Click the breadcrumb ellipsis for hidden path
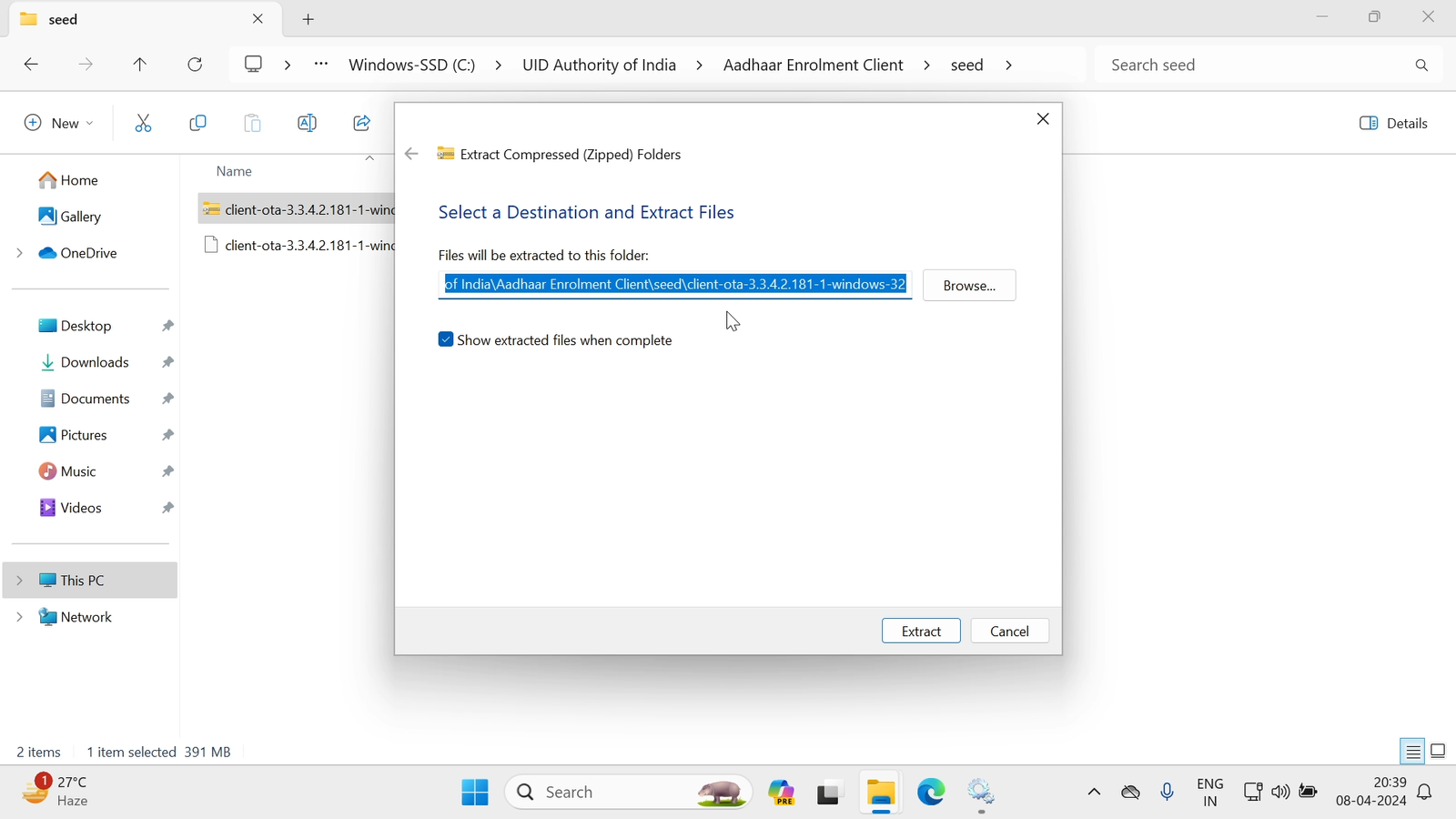 tap(321, 65)
